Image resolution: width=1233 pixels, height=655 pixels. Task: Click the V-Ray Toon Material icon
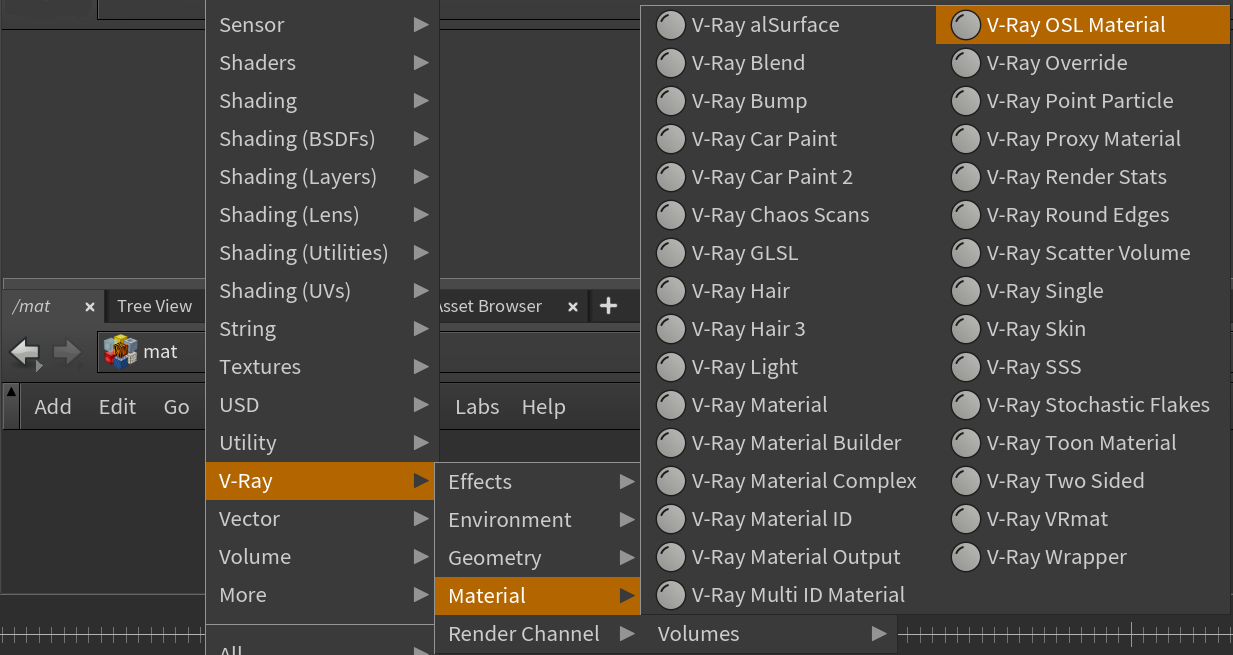coord(966,443)
